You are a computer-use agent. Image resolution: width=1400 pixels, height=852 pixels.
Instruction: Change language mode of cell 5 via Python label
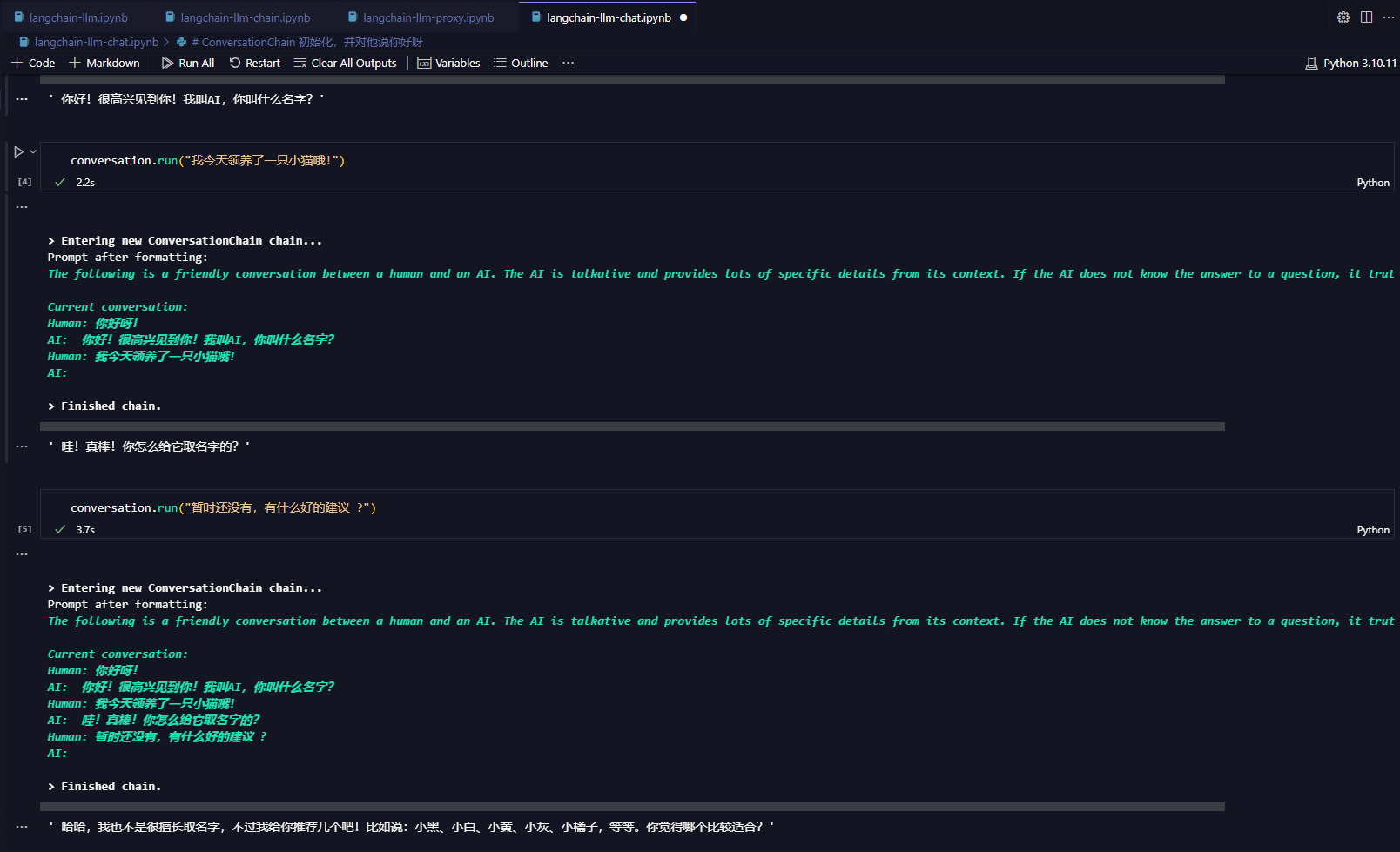tap(1373, 530)
